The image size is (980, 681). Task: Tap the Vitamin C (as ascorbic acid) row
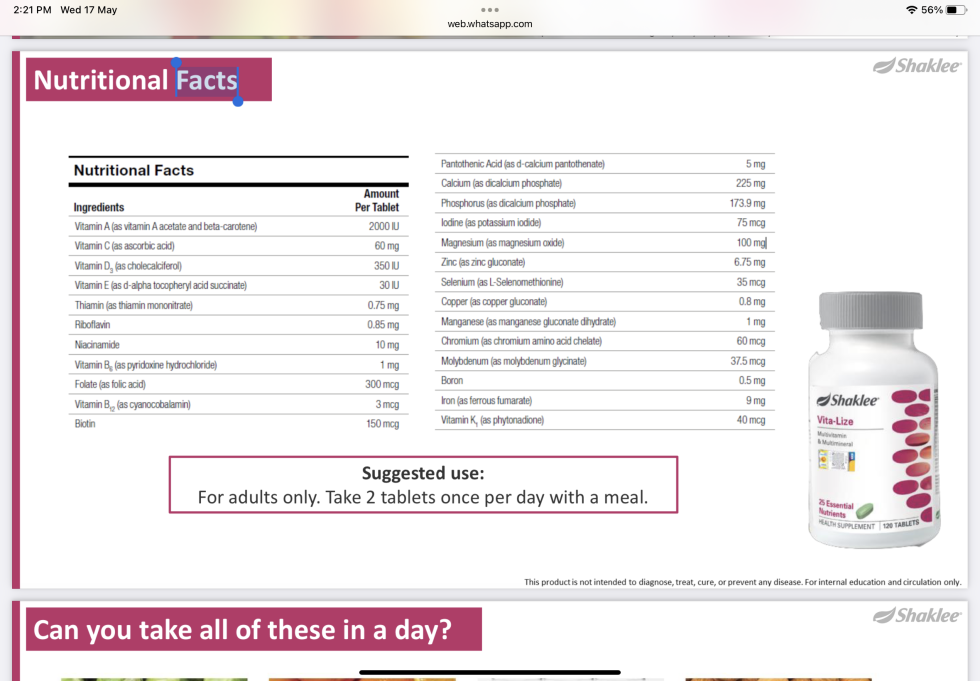[x=238, y=246]
